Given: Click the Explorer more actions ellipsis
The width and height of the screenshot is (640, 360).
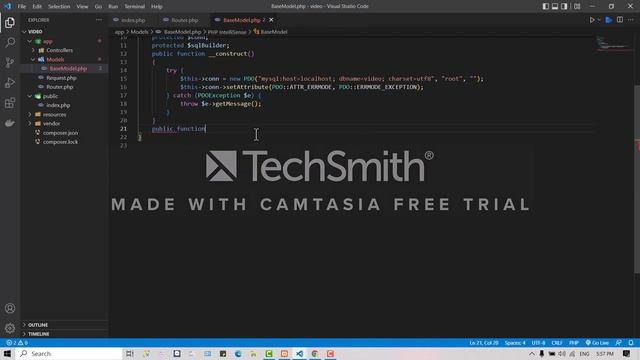Looking at the screenshot, I should pos(99,20).
